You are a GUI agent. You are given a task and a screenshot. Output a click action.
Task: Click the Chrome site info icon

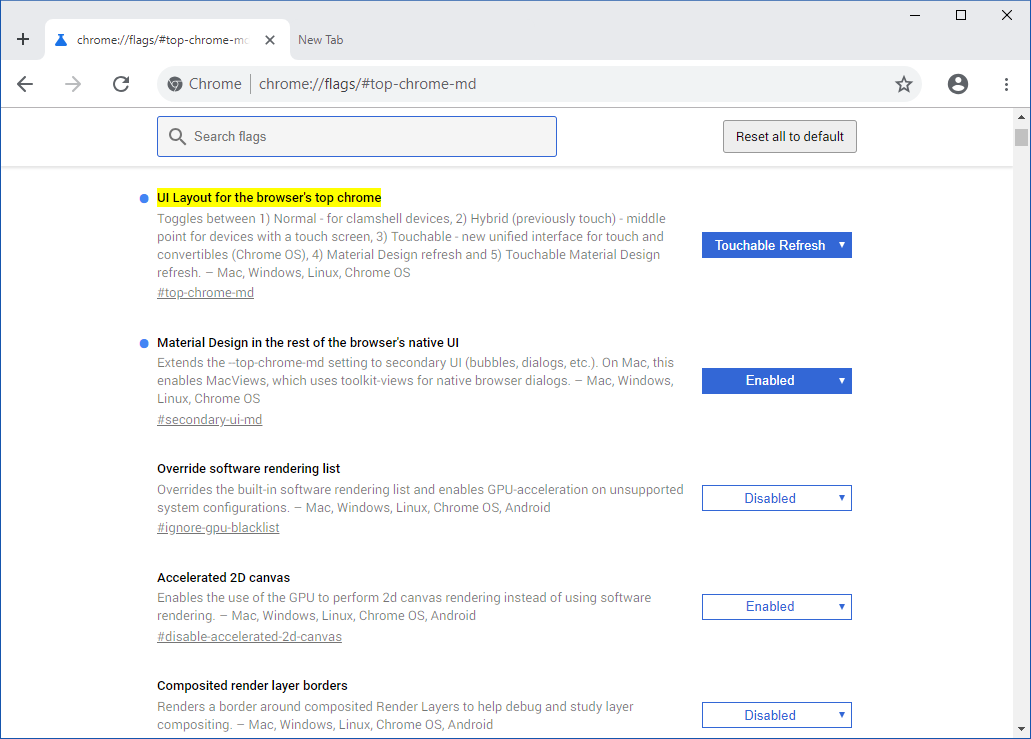[175, 84]
